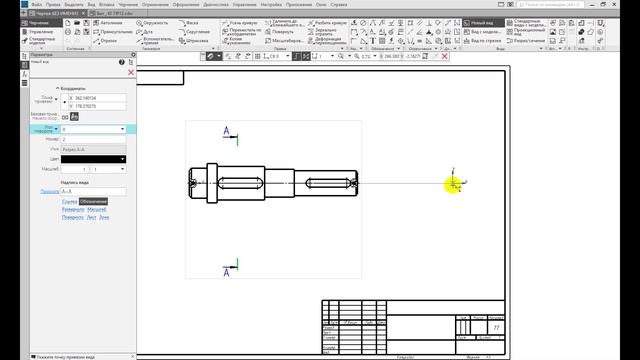Select the Дуга tool
The width and height of the screenshot is (640, 360).
point(145,31)
